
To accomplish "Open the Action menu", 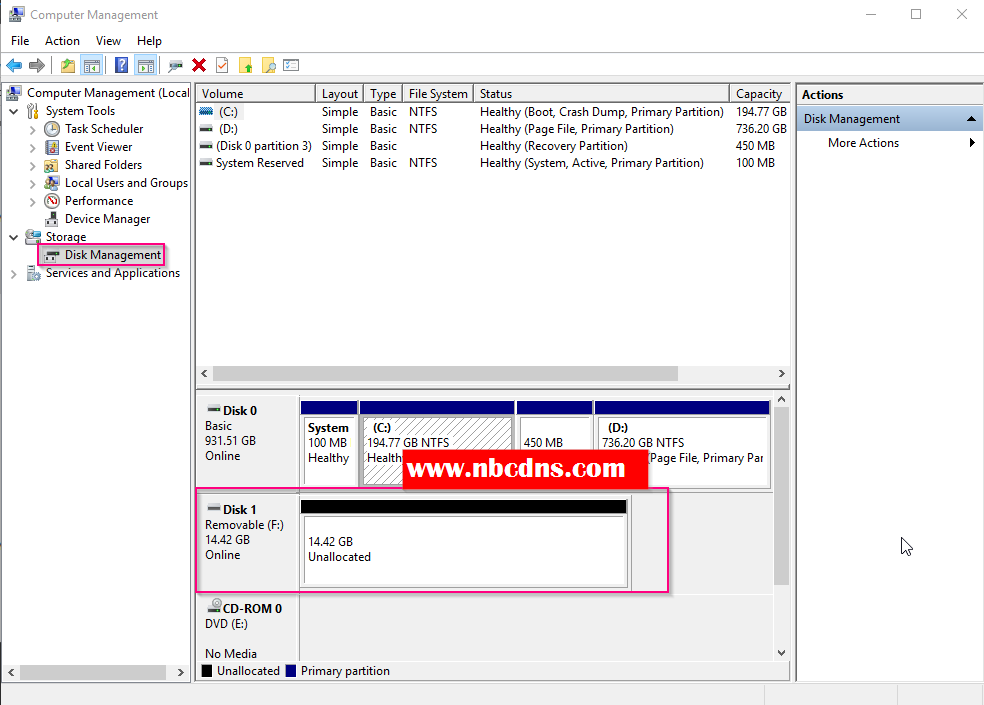I will pyautogui.click(x=62, y=40).
